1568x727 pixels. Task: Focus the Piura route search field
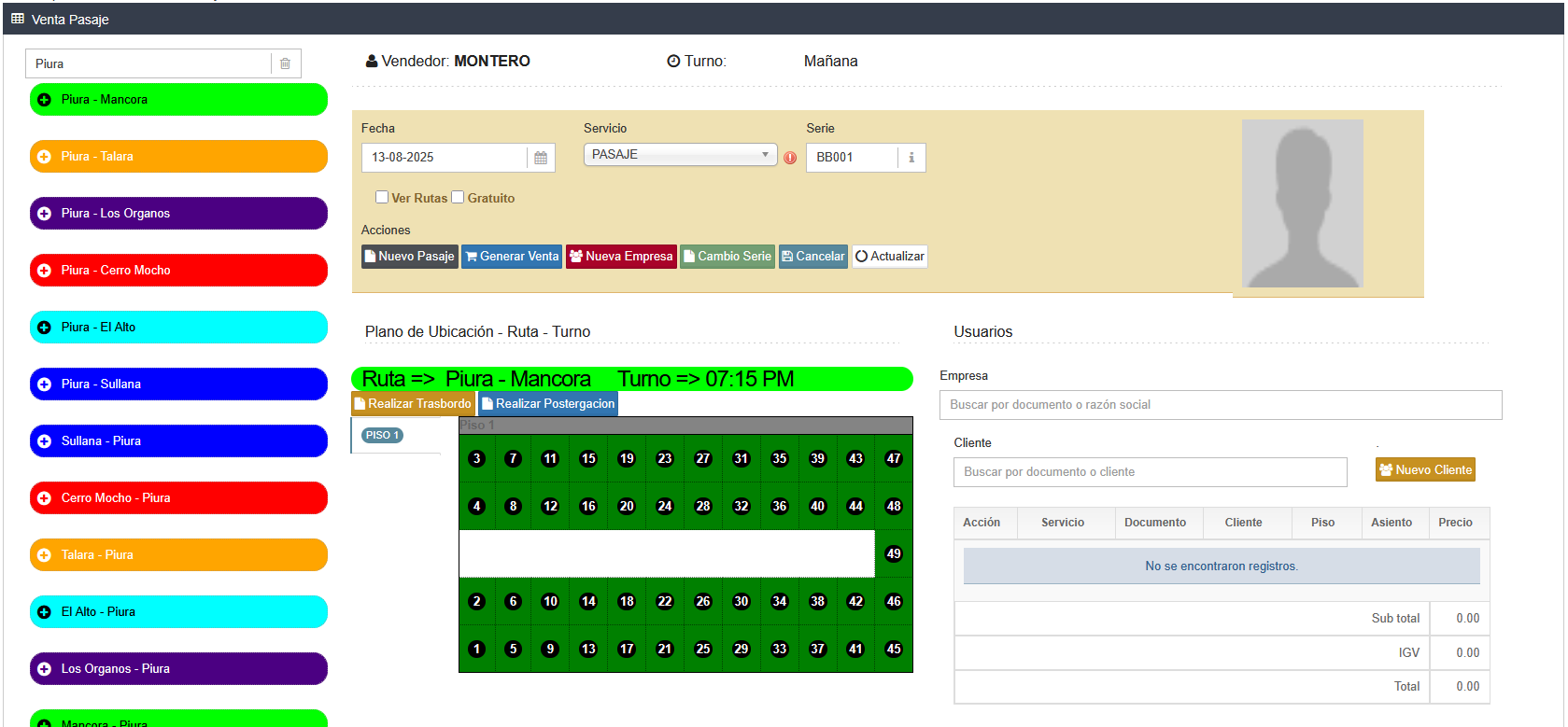(x=148, y=63)
